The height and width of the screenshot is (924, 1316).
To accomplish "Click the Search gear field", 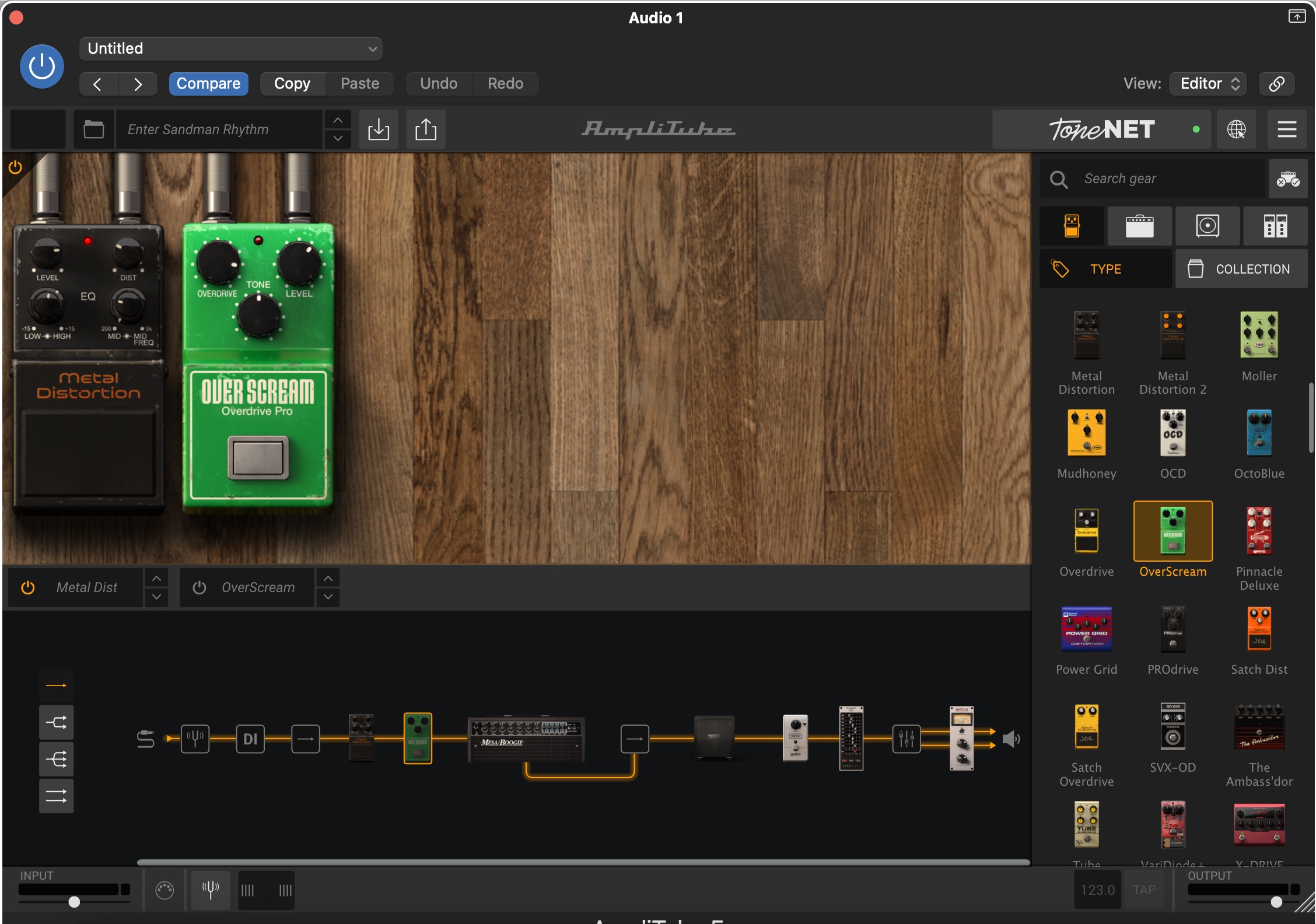I will [x=1153, y=178].
